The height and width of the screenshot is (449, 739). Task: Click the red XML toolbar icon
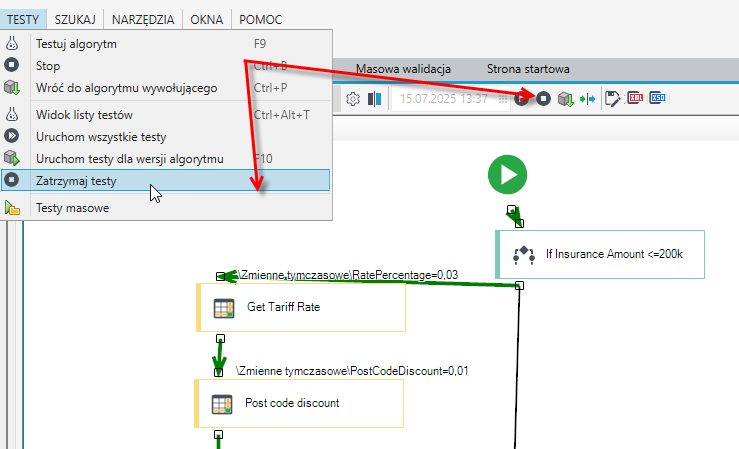[635, 98]
